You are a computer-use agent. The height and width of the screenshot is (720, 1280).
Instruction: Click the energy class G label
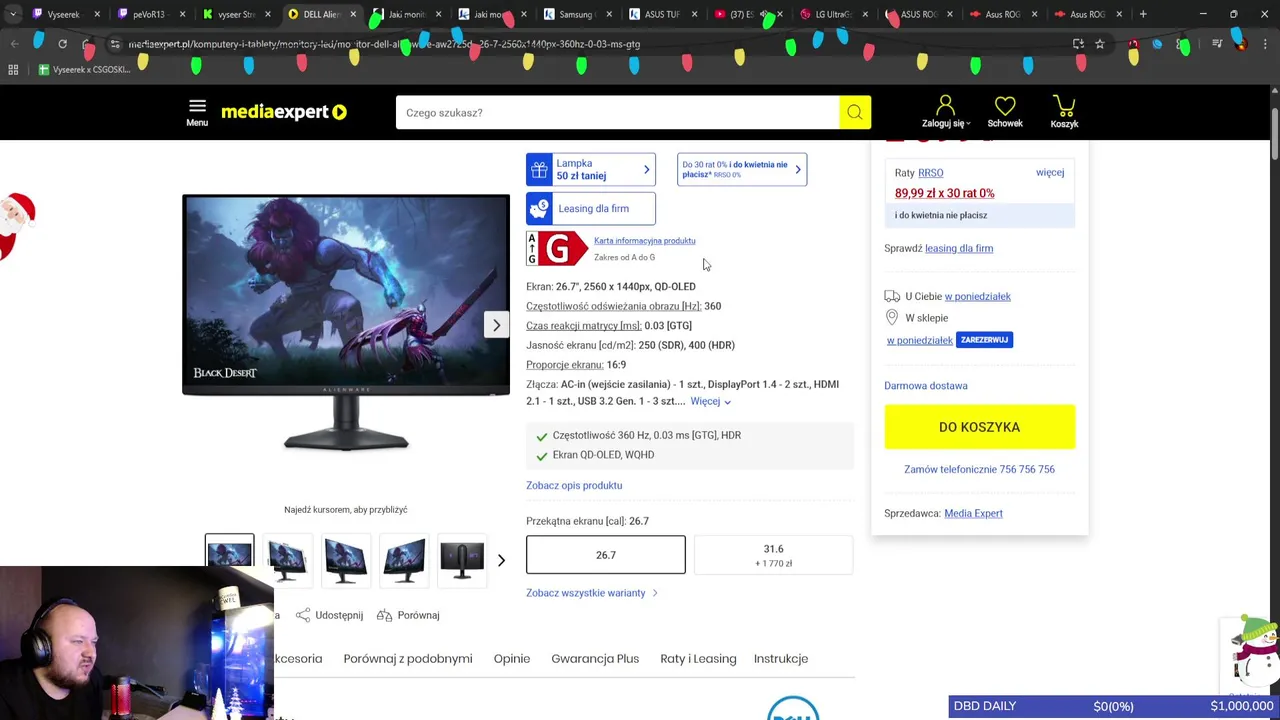[557, 249]
